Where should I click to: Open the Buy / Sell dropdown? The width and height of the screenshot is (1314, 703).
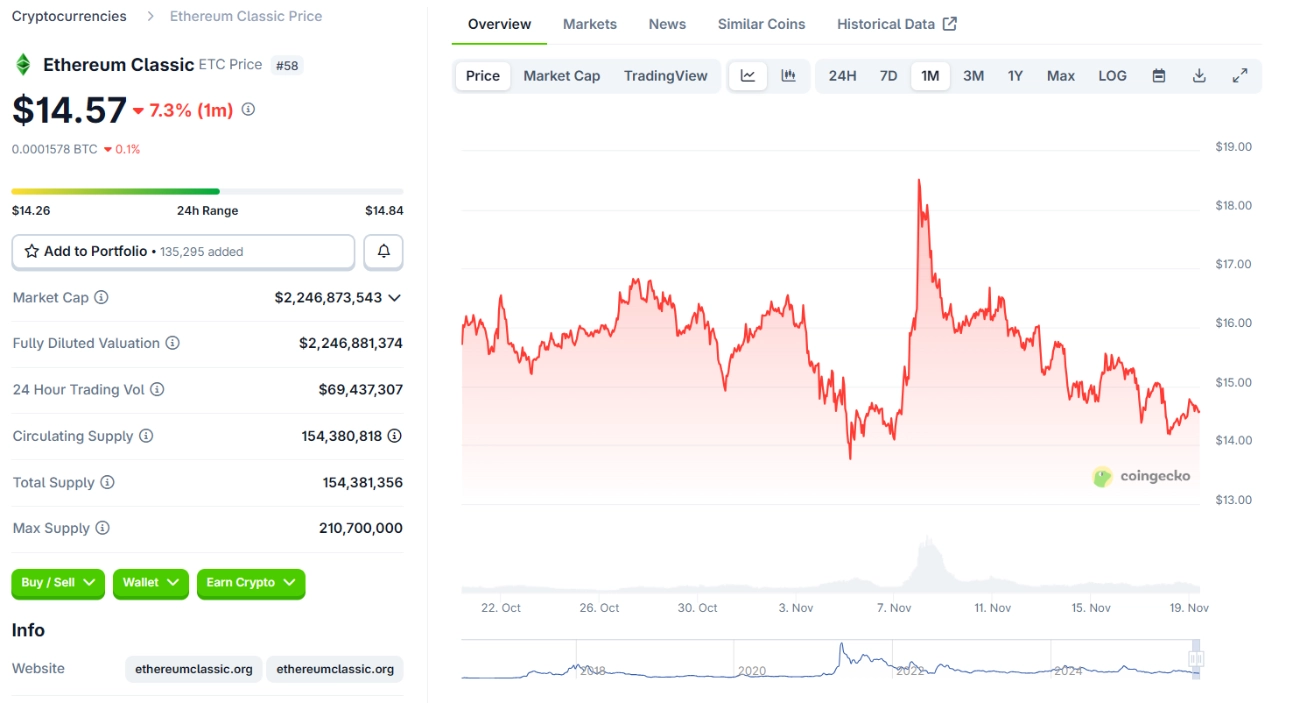click(x=57, y=583)
